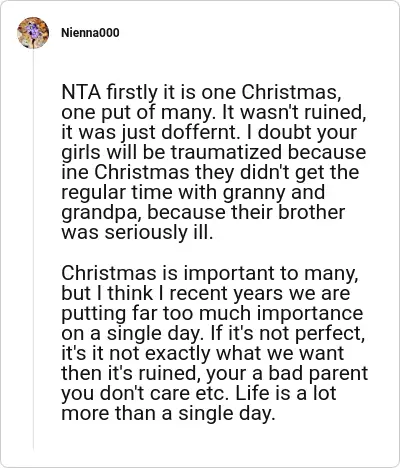Open Nienna000's profile avatar
This screenshot has width=400, height=468.
(x=33, y=33)
